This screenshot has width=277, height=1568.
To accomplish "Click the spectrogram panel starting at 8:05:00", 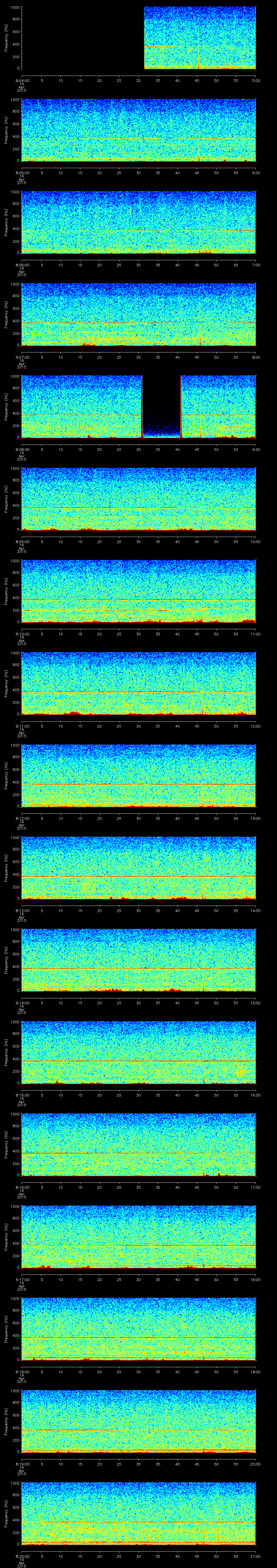I will coord(139,130).
